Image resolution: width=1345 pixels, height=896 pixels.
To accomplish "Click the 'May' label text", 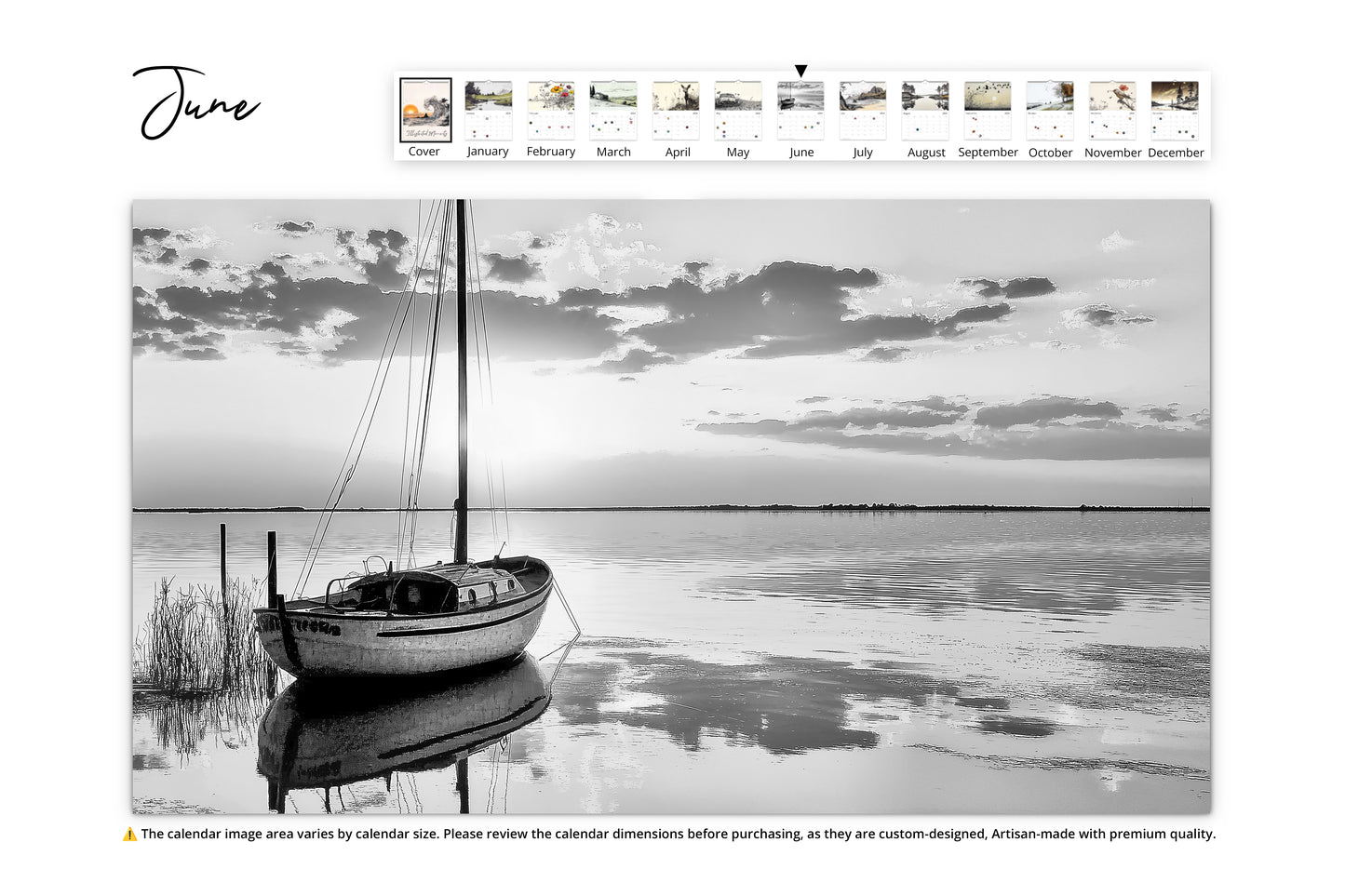I will (738, 153).
